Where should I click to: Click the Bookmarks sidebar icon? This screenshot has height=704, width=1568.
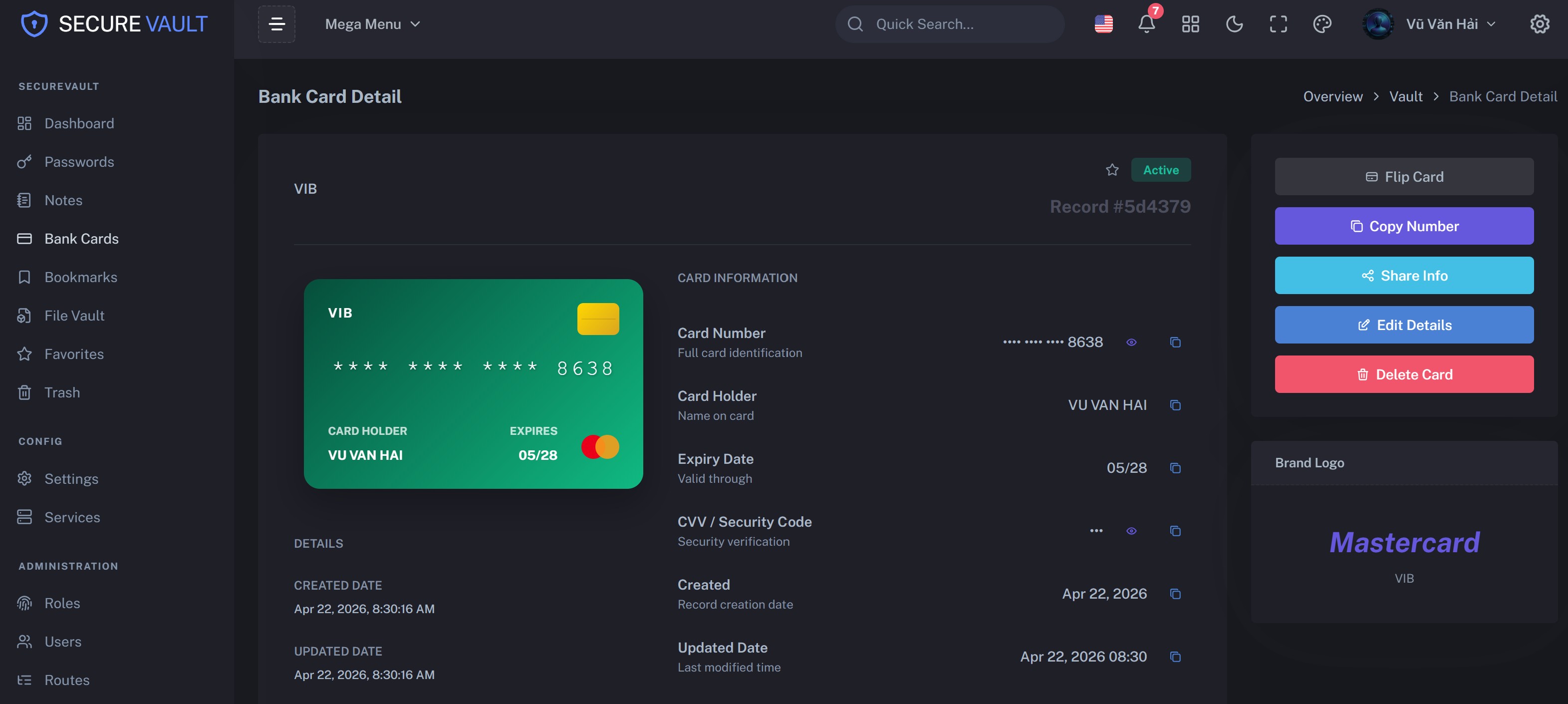click(24, 277)
